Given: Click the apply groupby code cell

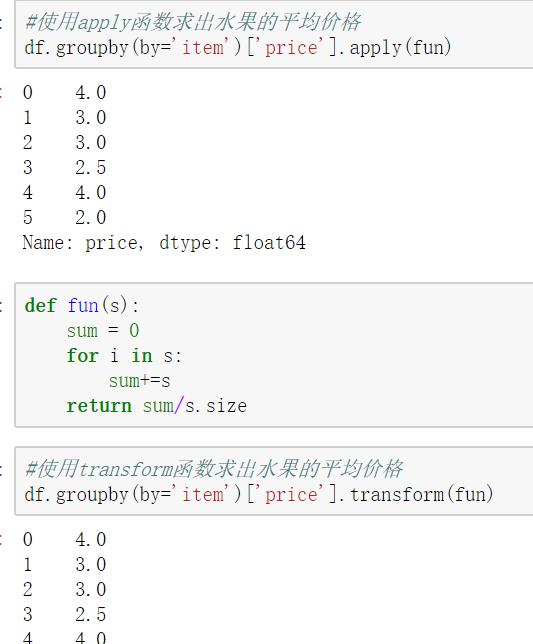Looking at the screenshot, I should (274, 34).
